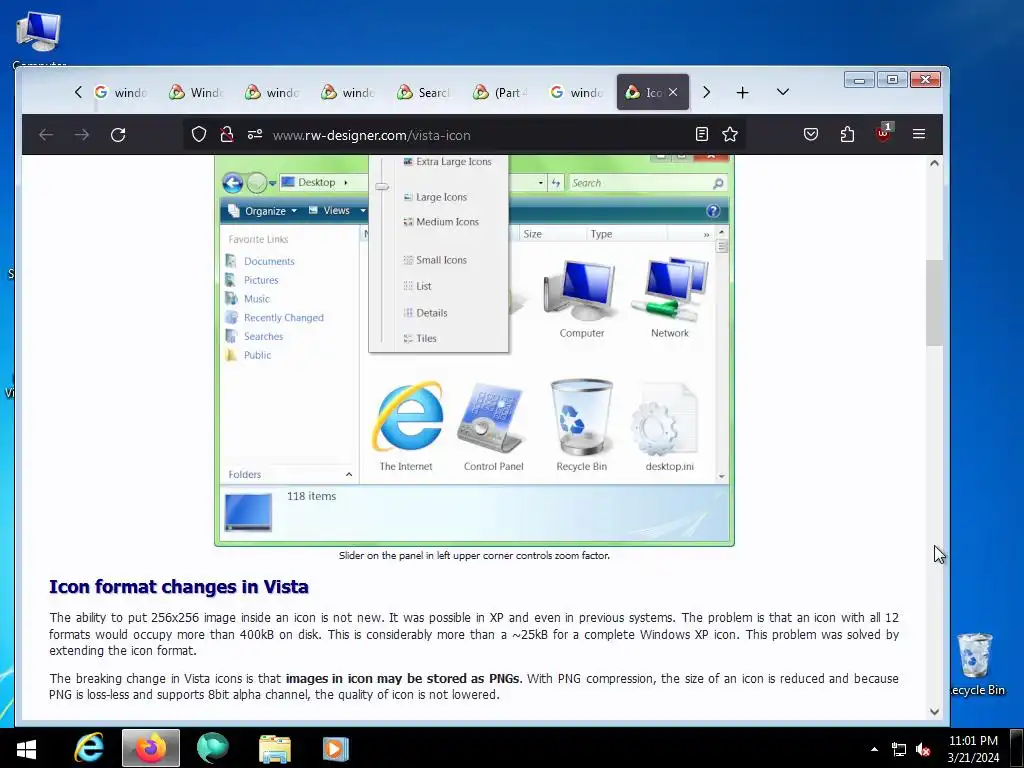
Task: Open tracking protection shield panel
Action: coord(199,135)
